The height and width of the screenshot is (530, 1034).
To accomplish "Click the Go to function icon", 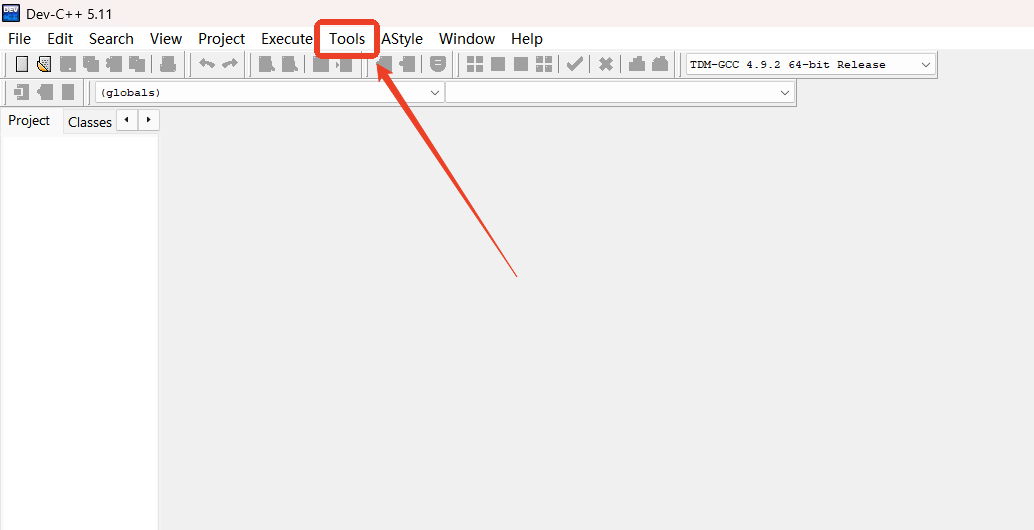I will (320, 64).
